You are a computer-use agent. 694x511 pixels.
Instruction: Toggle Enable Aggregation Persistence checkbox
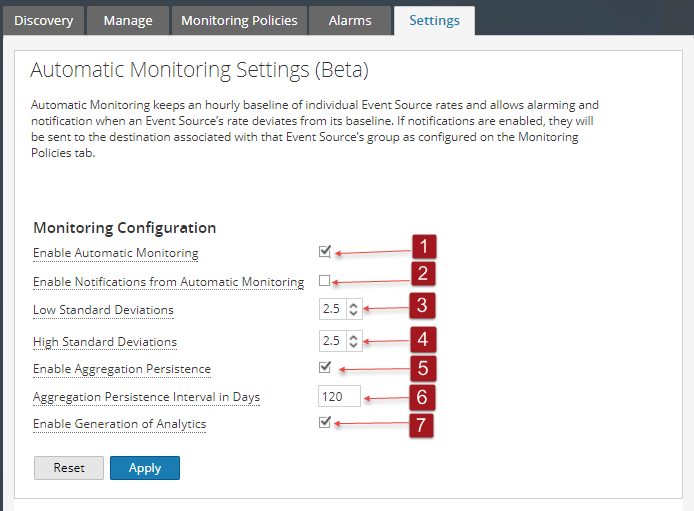(325, 368)
